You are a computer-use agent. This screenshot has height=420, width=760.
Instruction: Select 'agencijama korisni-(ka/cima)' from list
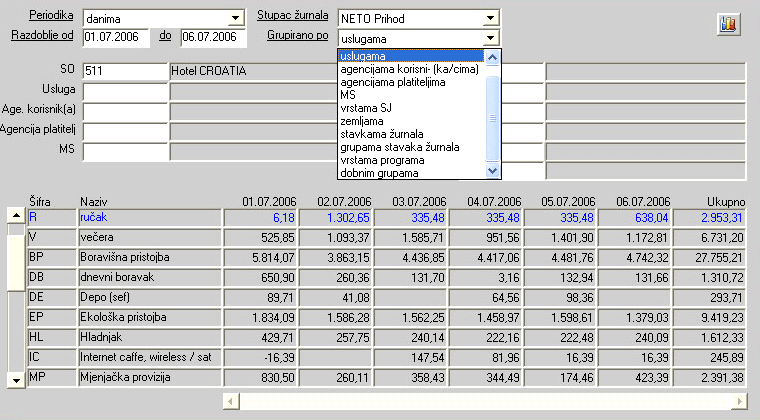410,69
